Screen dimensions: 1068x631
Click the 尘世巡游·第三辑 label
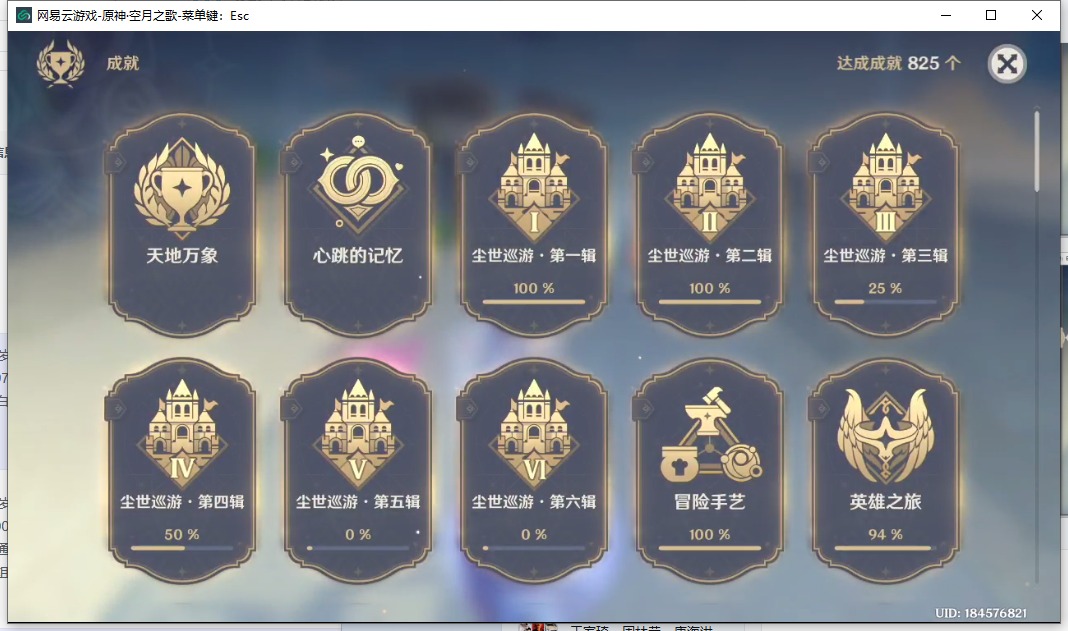click(885, 256)
